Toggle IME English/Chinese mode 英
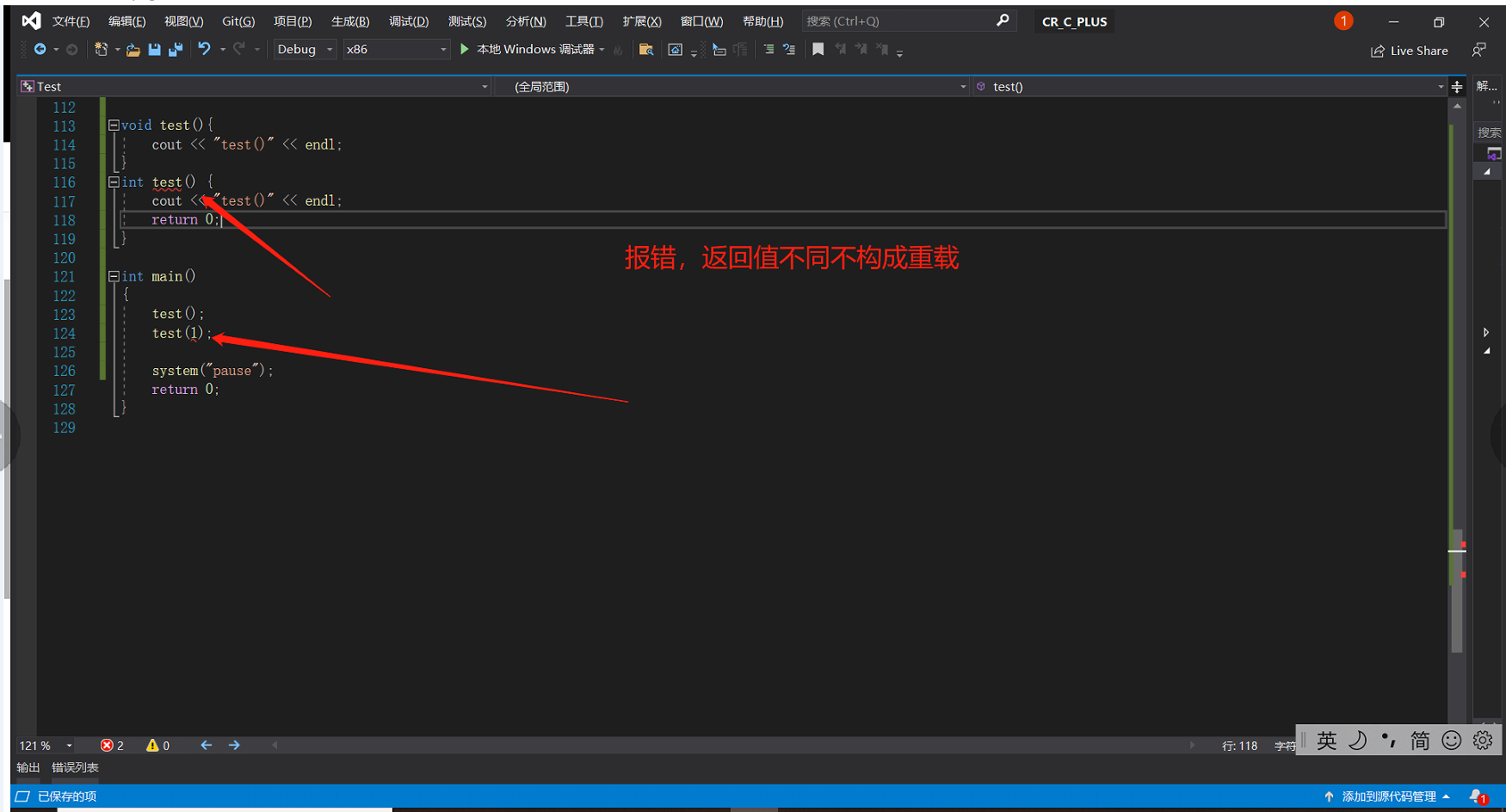 1327,740
